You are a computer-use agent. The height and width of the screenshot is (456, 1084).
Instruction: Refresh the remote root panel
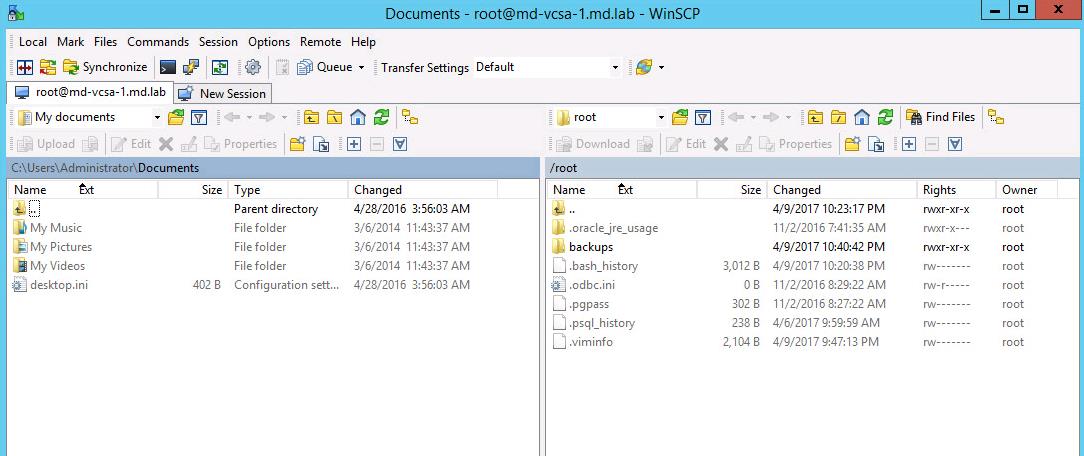click(x=884, y=117)
